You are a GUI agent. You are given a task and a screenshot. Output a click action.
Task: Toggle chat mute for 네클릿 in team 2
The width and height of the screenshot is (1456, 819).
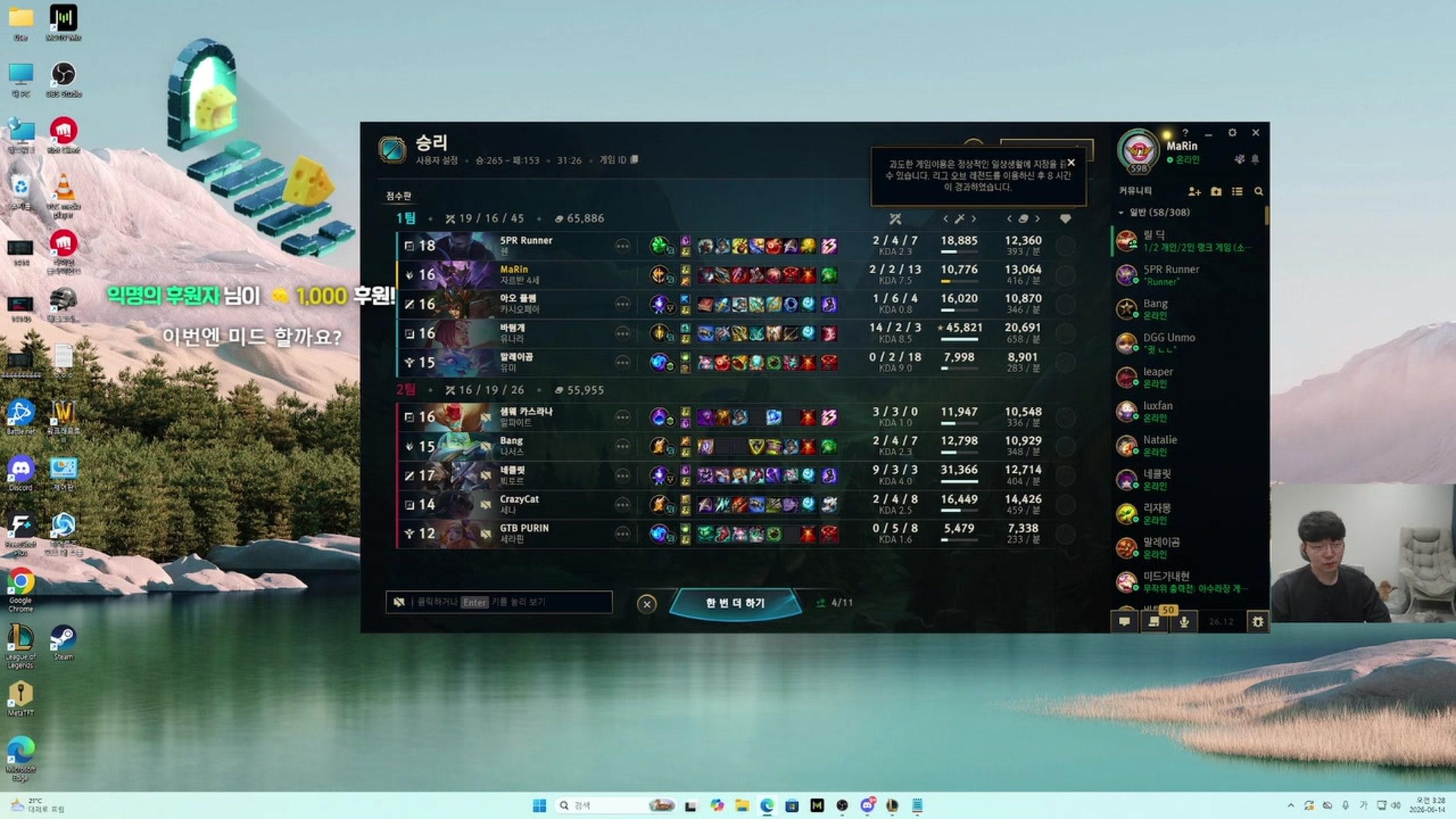486,476
